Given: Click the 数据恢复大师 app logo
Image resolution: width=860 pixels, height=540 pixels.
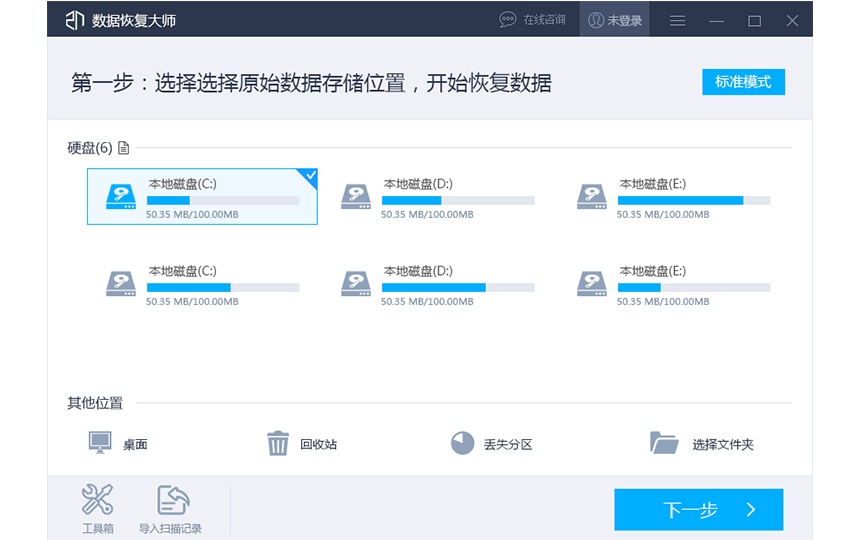Looking at the screenshot, I should point(75,20).
